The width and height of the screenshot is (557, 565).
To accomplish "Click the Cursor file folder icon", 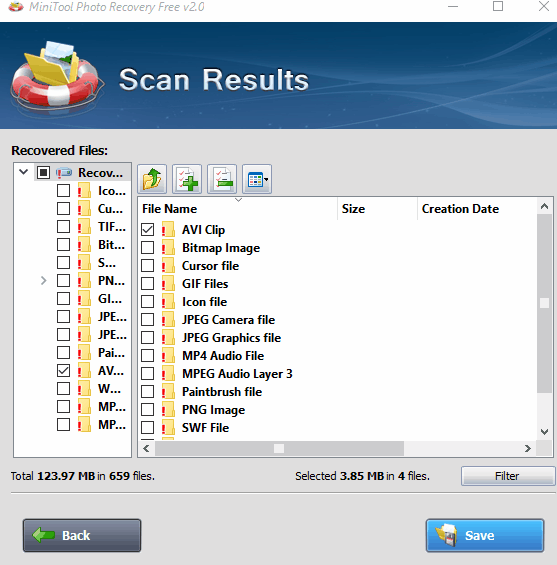I will [x=168, y=266].
